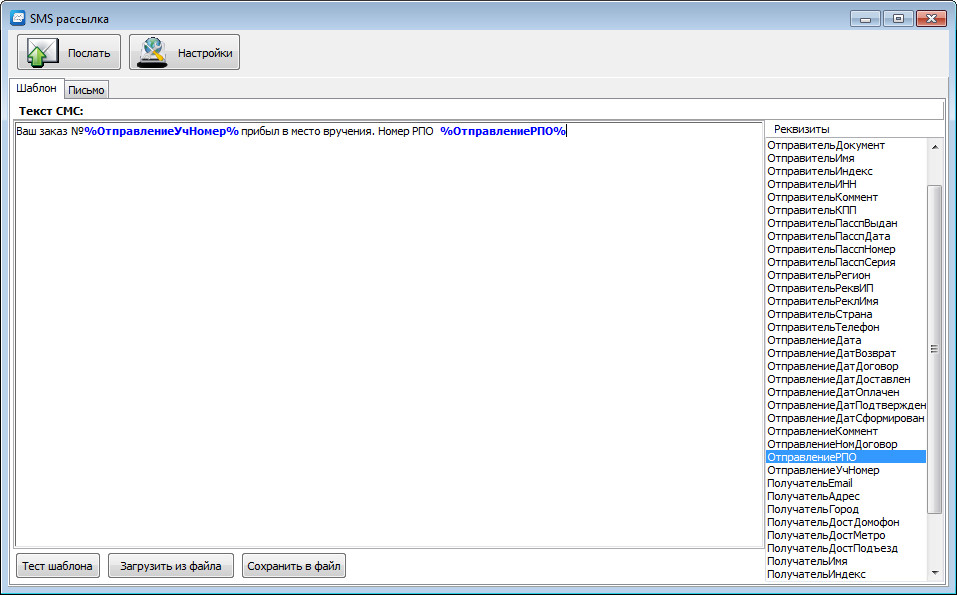
Task: Select ОтправлениеДатДоставлен in the list
Action: (846, 380)
